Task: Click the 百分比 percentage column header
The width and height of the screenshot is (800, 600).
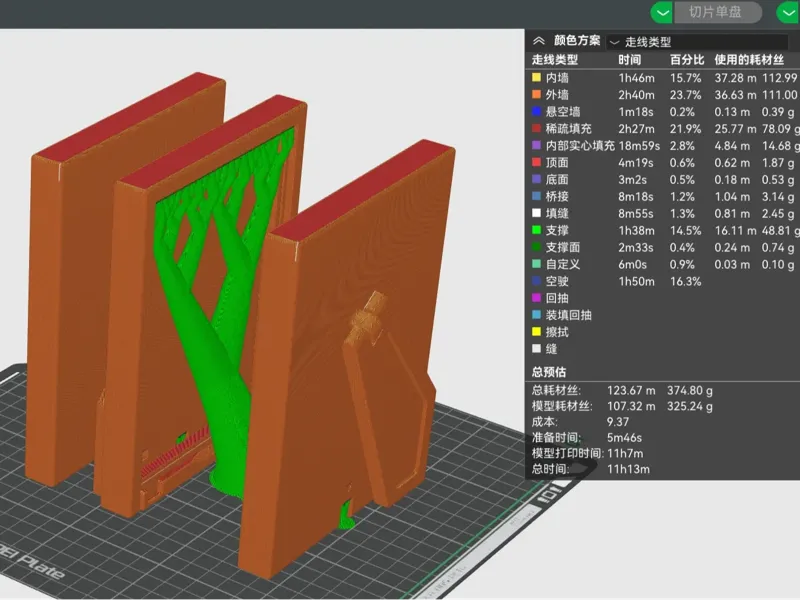Action: [687, 60]
